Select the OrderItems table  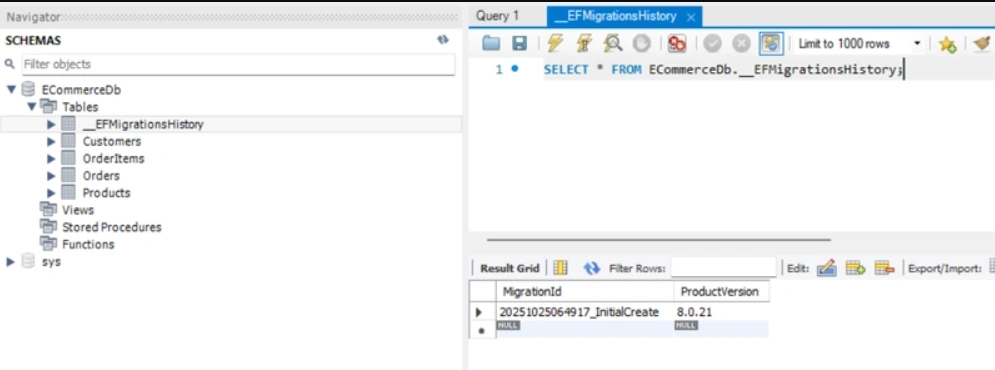click(x=114, y=159)
